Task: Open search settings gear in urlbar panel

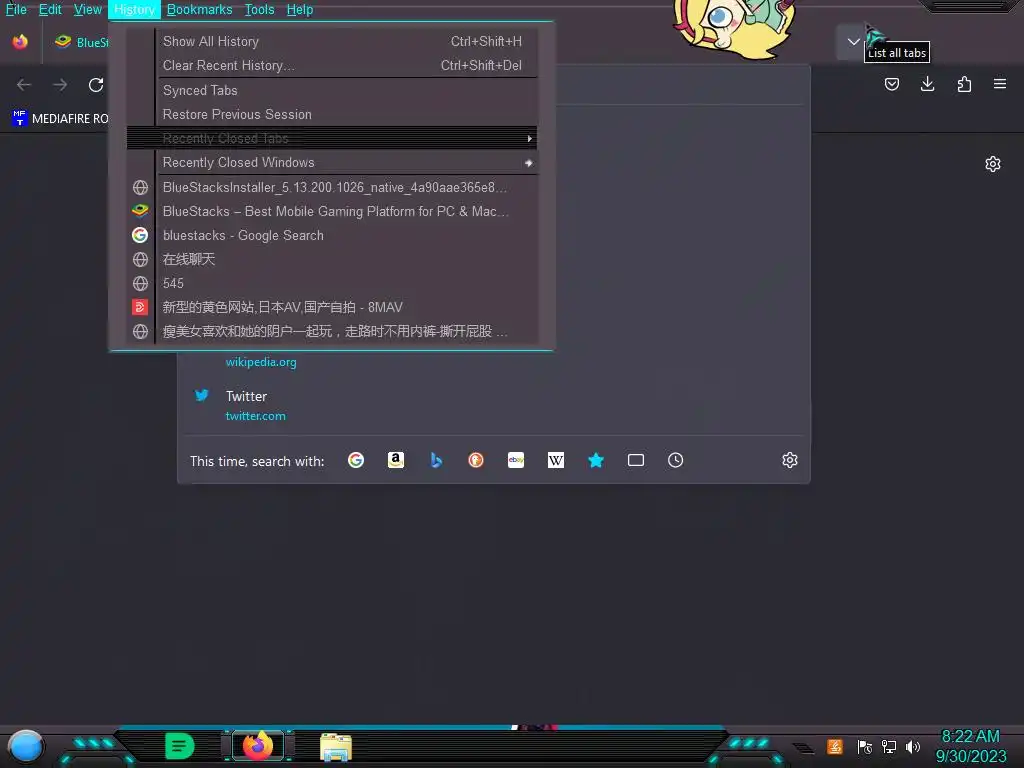Action: pyautogui.click(x=790, y=460)
